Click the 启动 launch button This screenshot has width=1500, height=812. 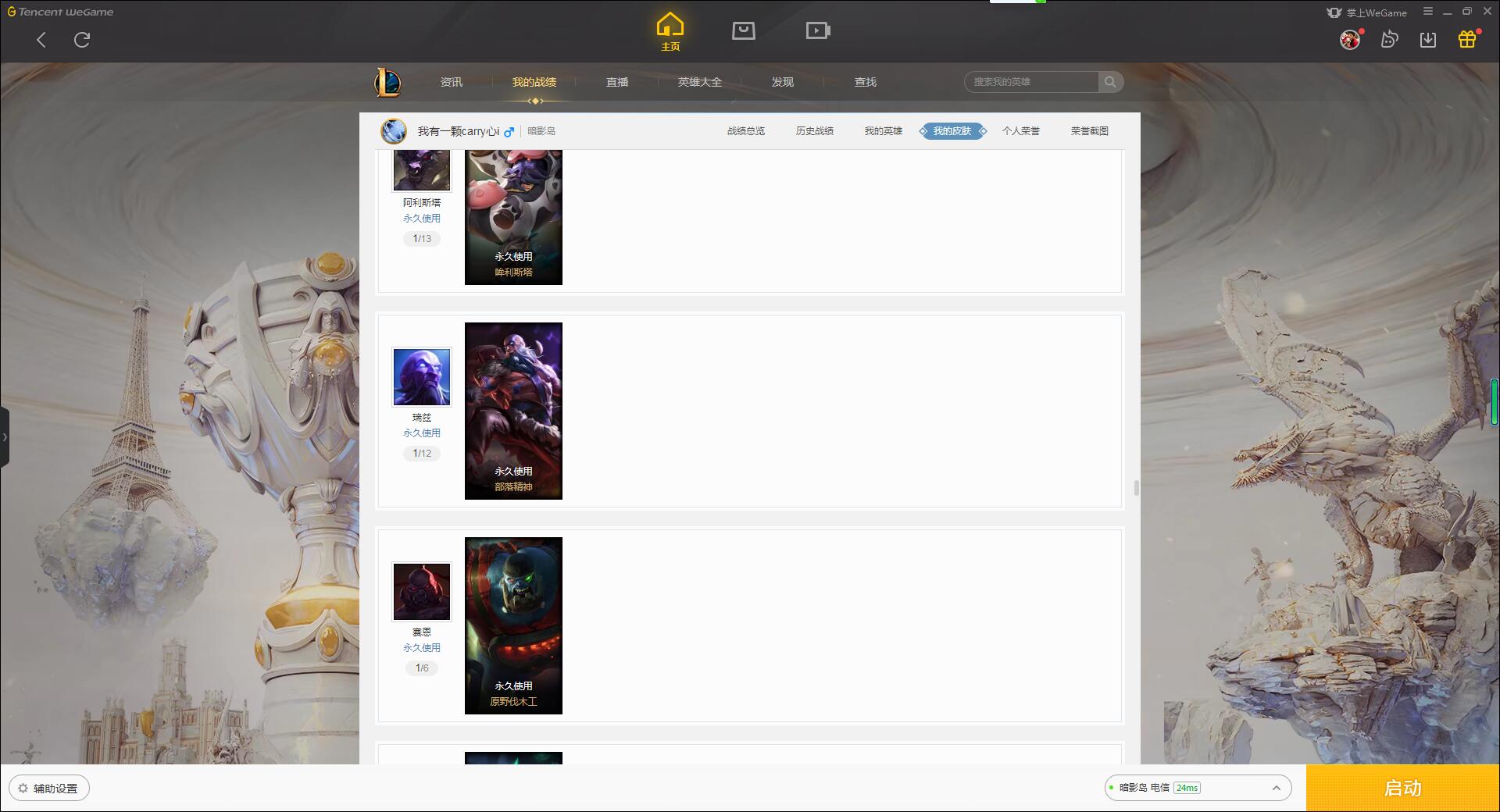click(1403, 789)
